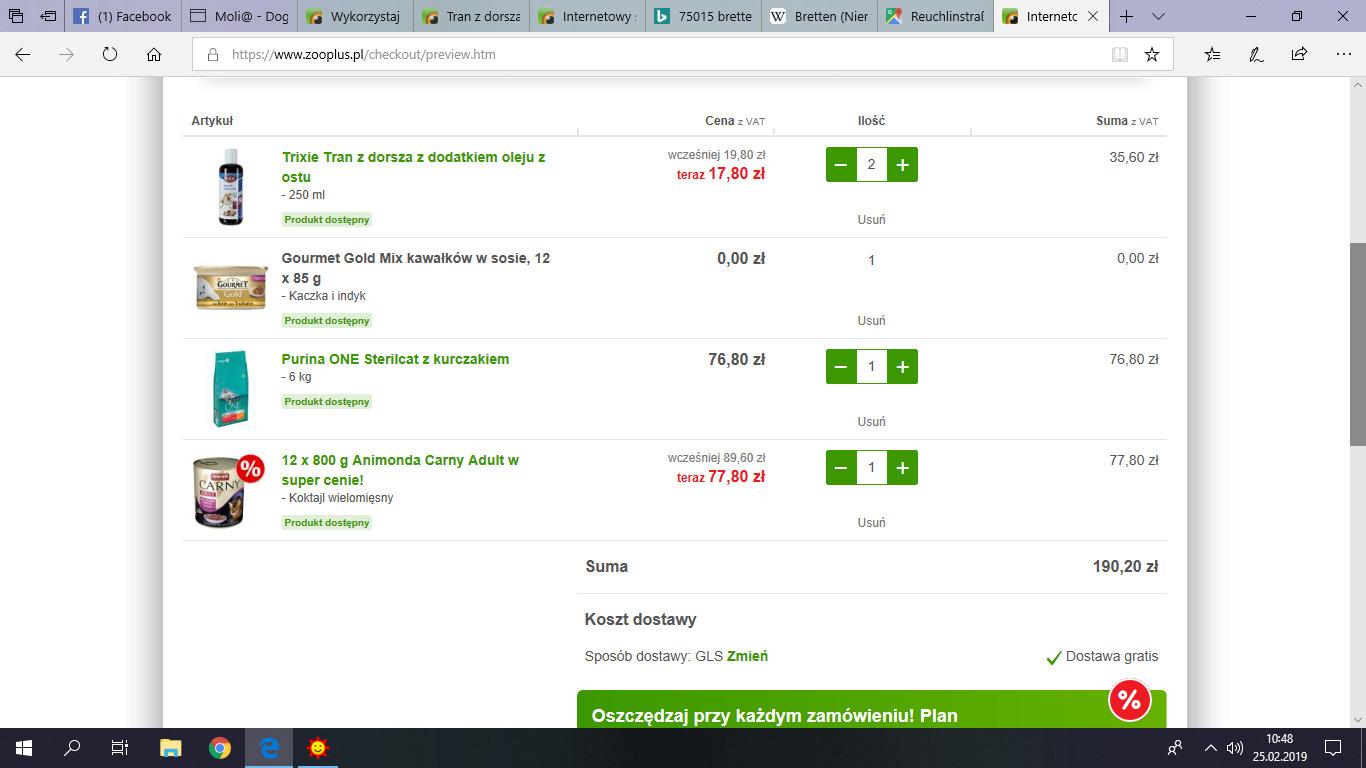This screenshot has height=768, width=1366.
Task: Remove Gourmet Gold Mix with Usuń link
Action: pos(871,321)
